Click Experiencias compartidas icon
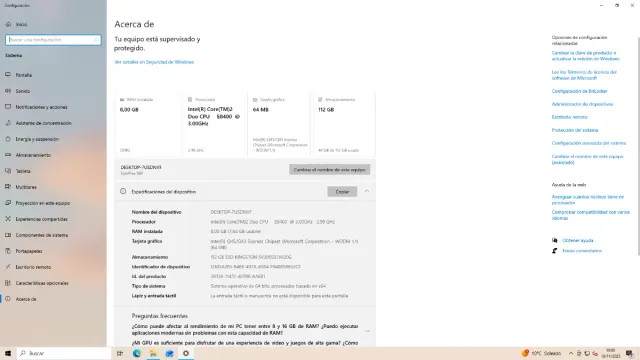The image size is (640, 360). pos(8,219)
